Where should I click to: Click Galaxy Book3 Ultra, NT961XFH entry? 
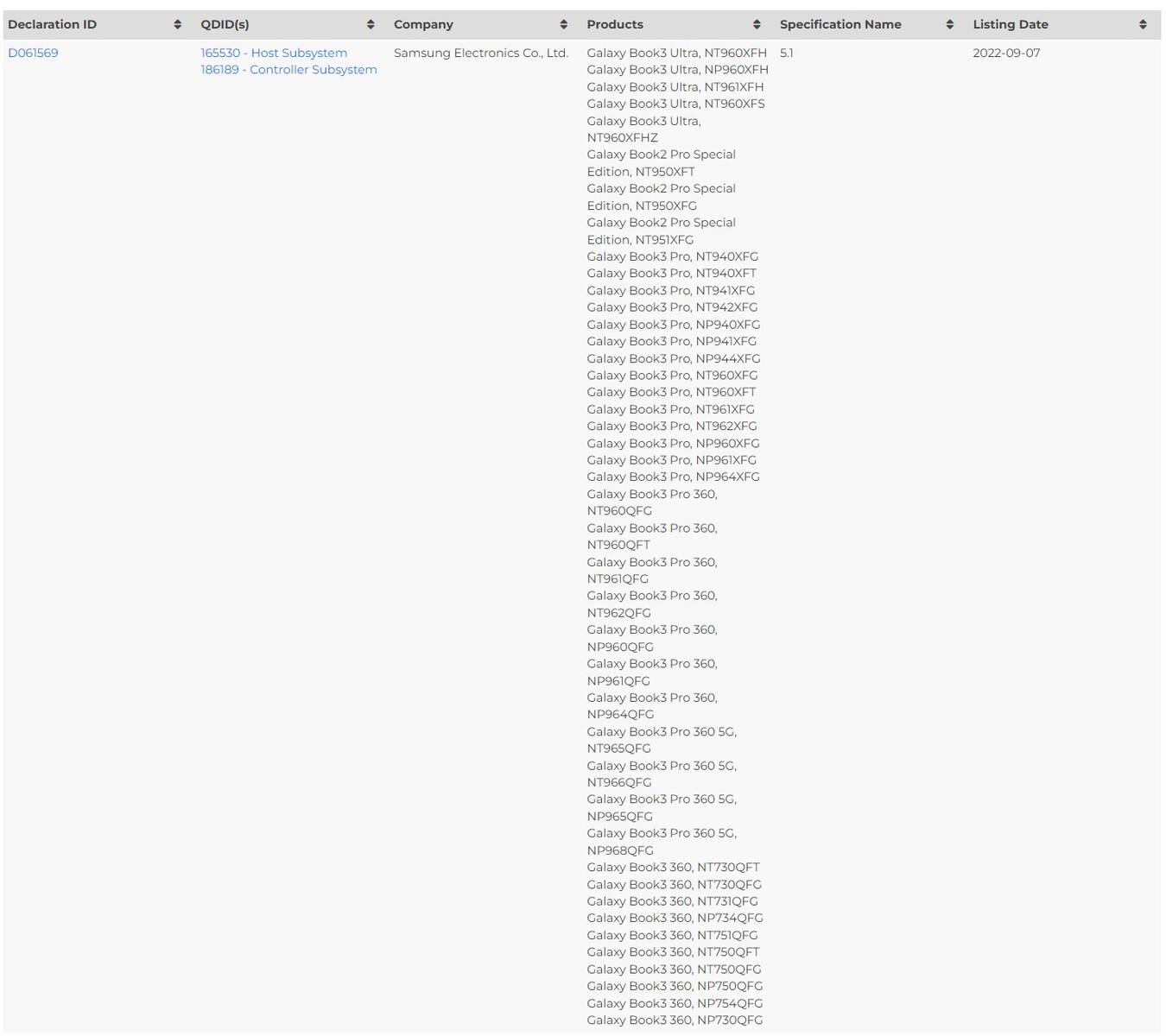coord(675,87)
